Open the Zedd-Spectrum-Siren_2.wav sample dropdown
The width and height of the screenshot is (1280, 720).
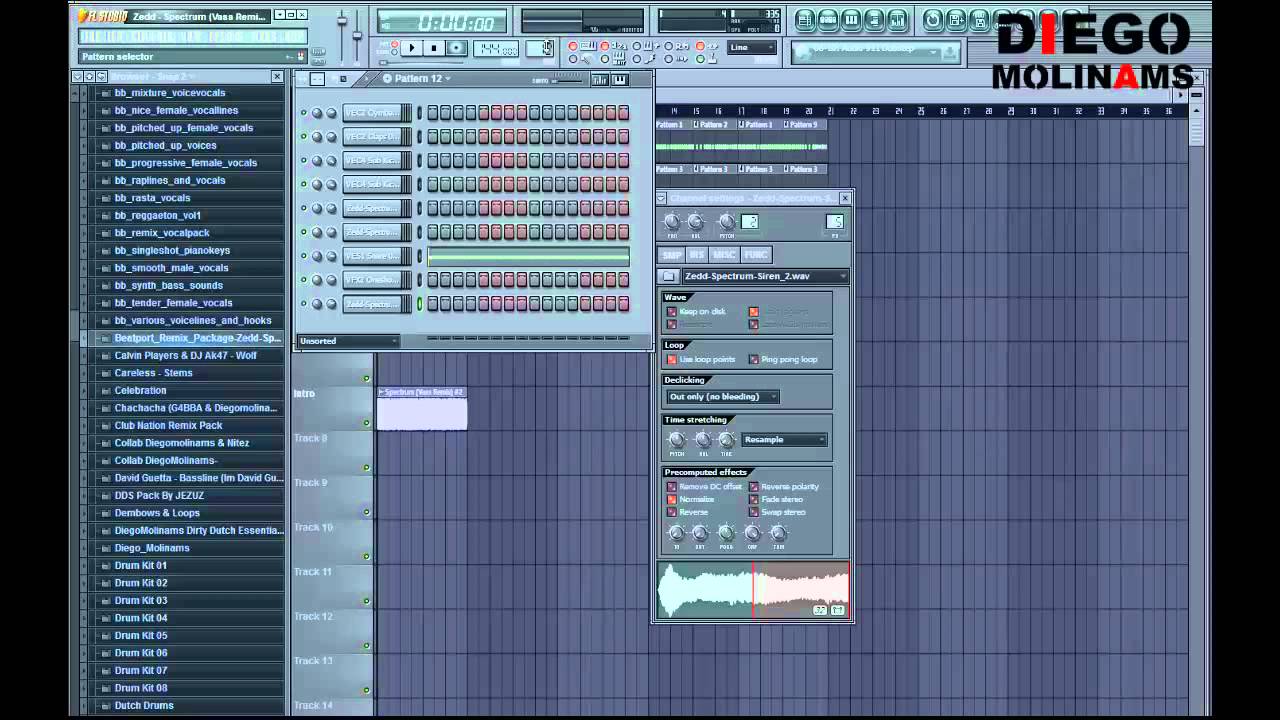tap(765, 276)
